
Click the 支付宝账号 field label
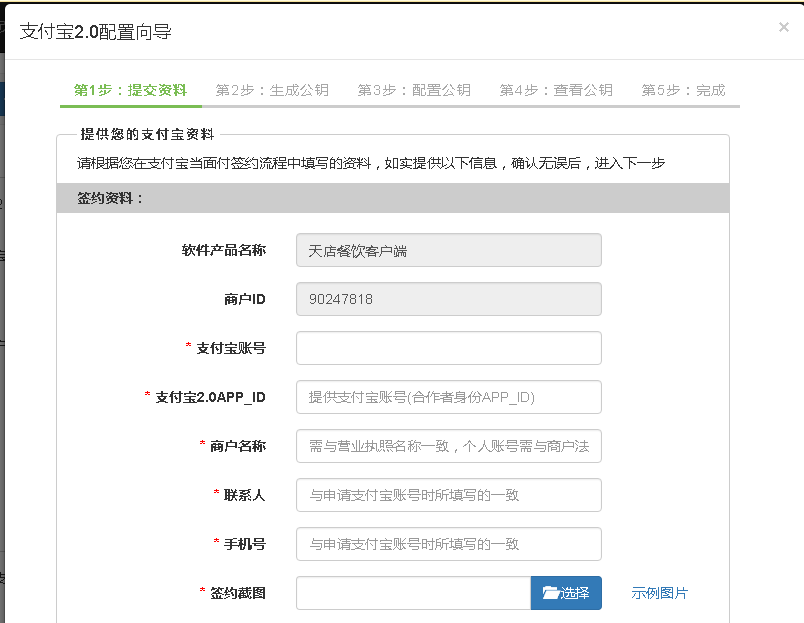(231, 349)
